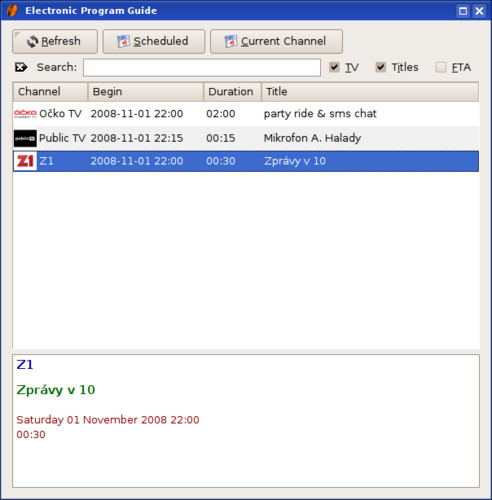Click the clear search arrow icon
The image size is (492, 500).
point(21,67)
